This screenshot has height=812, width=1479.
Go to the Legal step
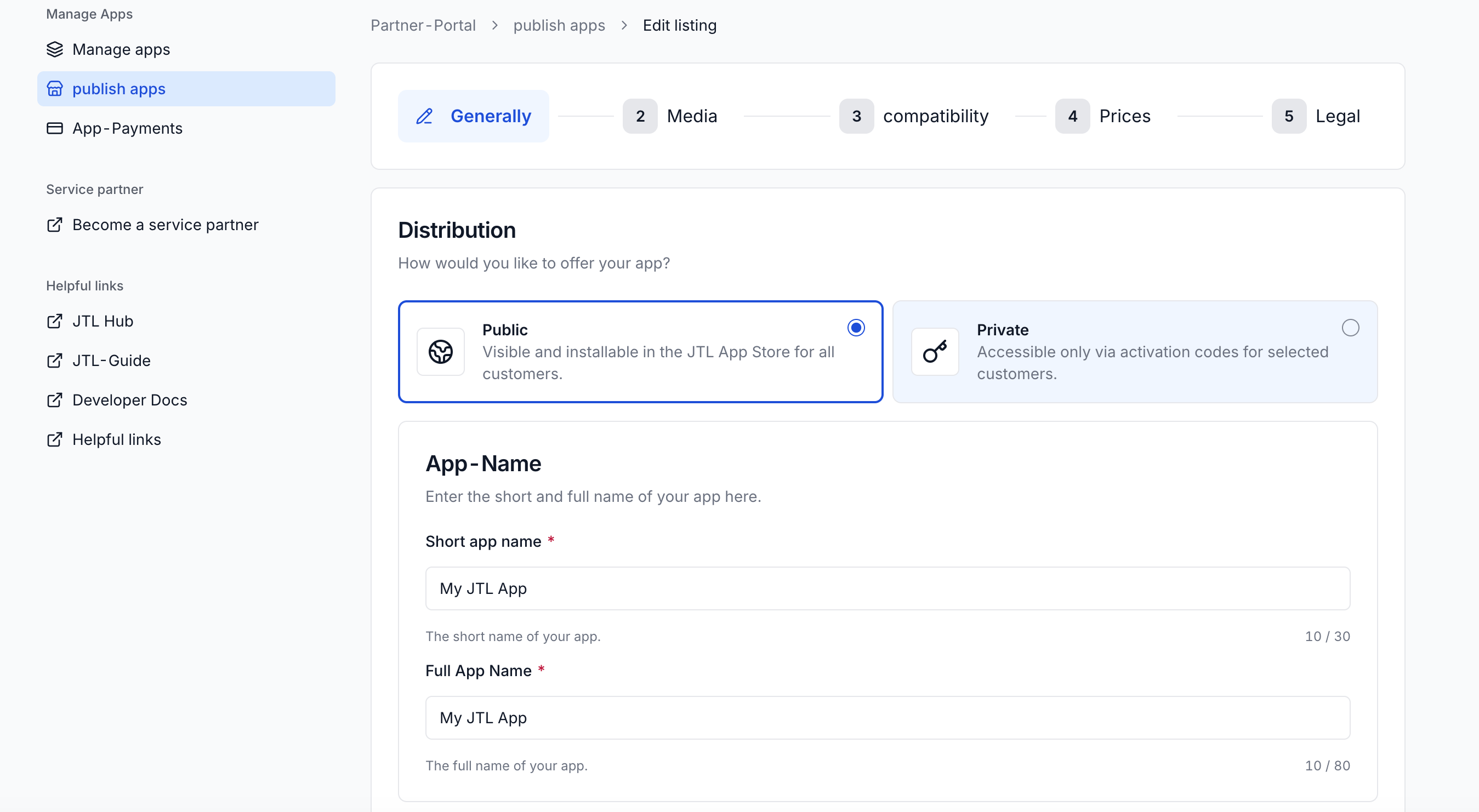point(1316,116)
